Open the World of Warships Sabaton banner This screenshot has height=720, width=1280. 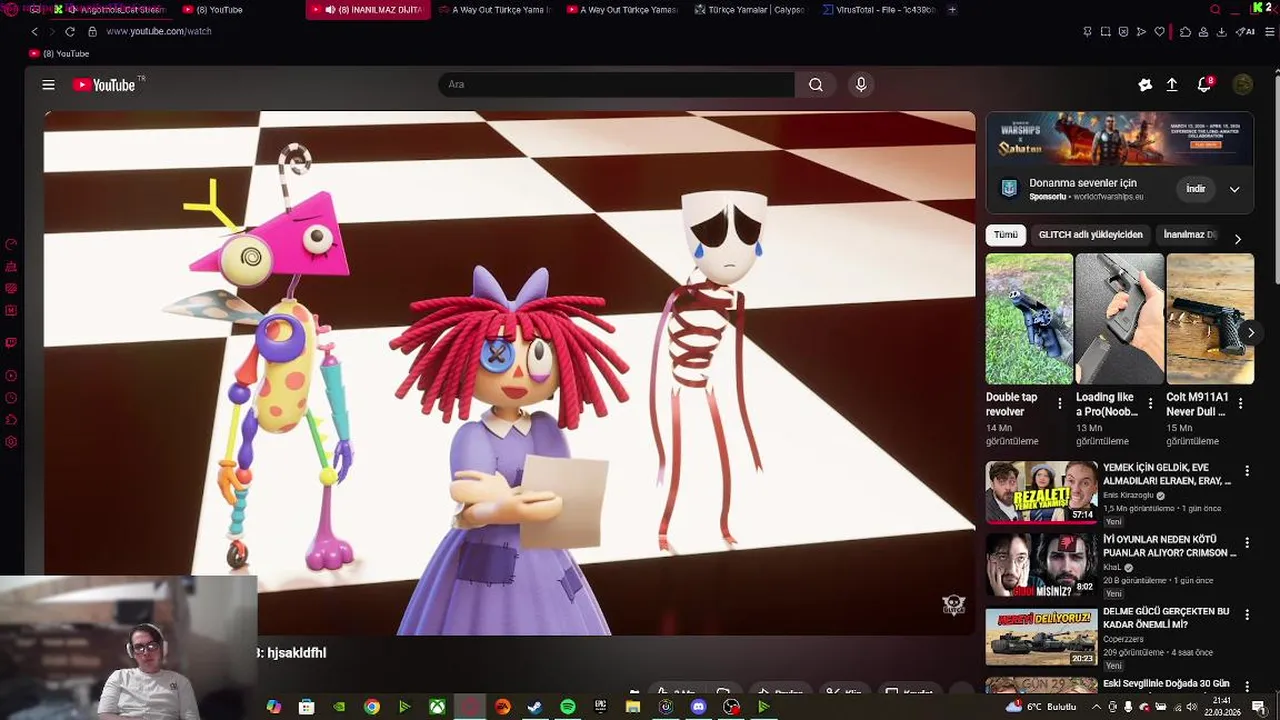pyautogui.click(x=1119, y=138)
